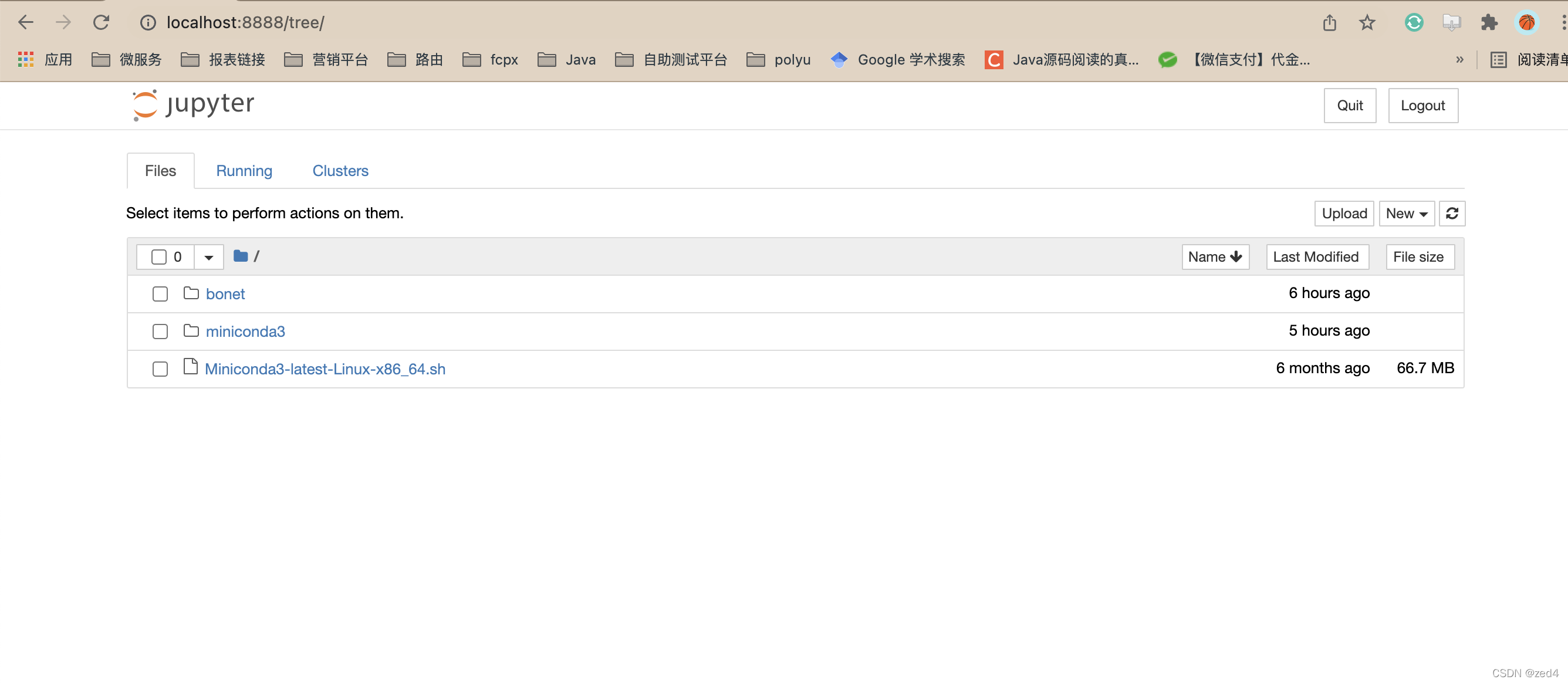Open the fcpx bookmark folder
Viewport: 1568px width, 683px height.
pos(490,60)
